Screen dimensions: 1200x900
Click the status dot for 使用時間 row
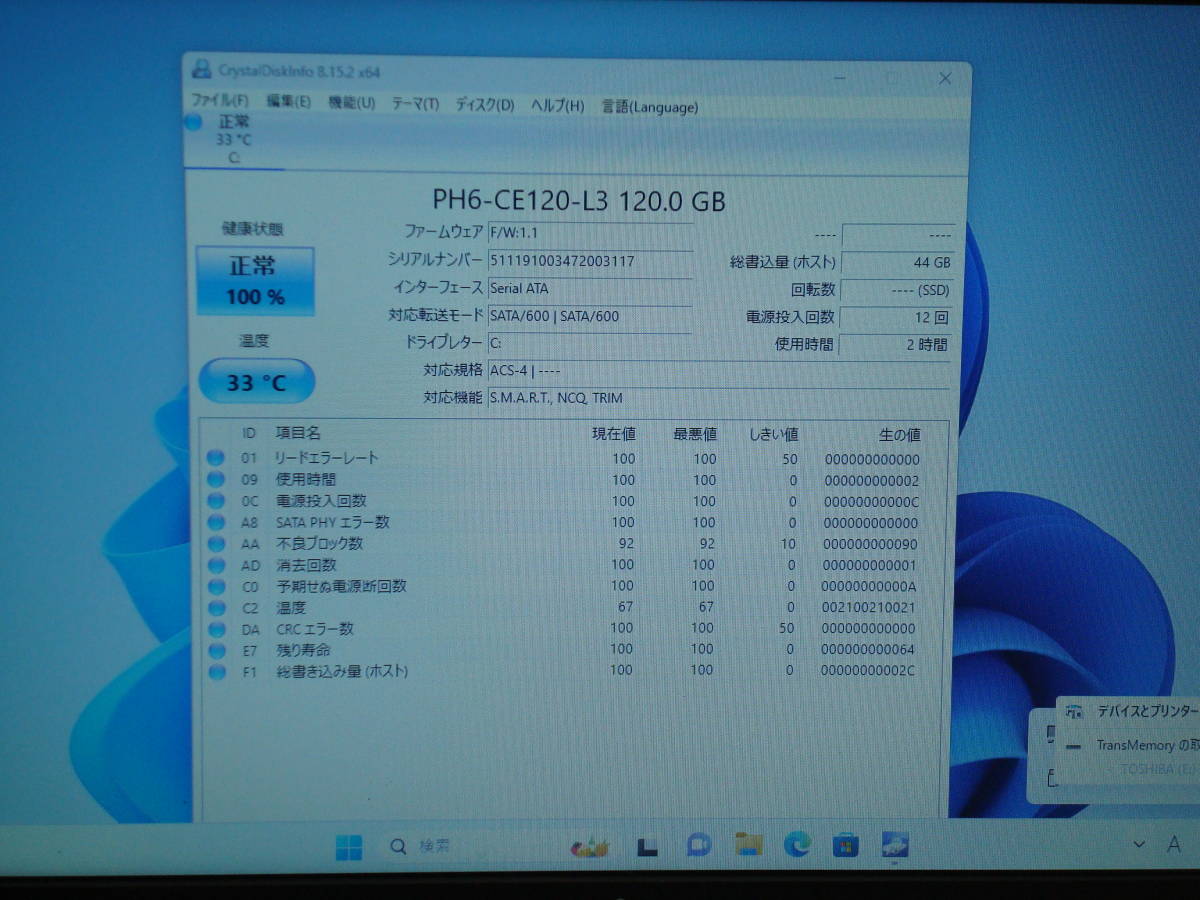tap(215, 480)
